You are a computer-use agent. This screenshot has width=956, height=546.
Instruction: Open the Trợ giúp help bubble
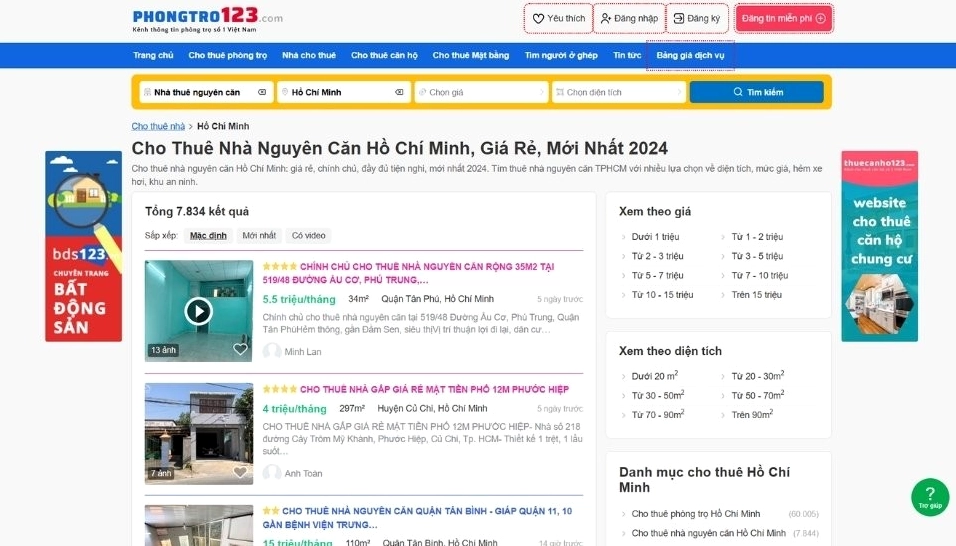click(930, 497)
